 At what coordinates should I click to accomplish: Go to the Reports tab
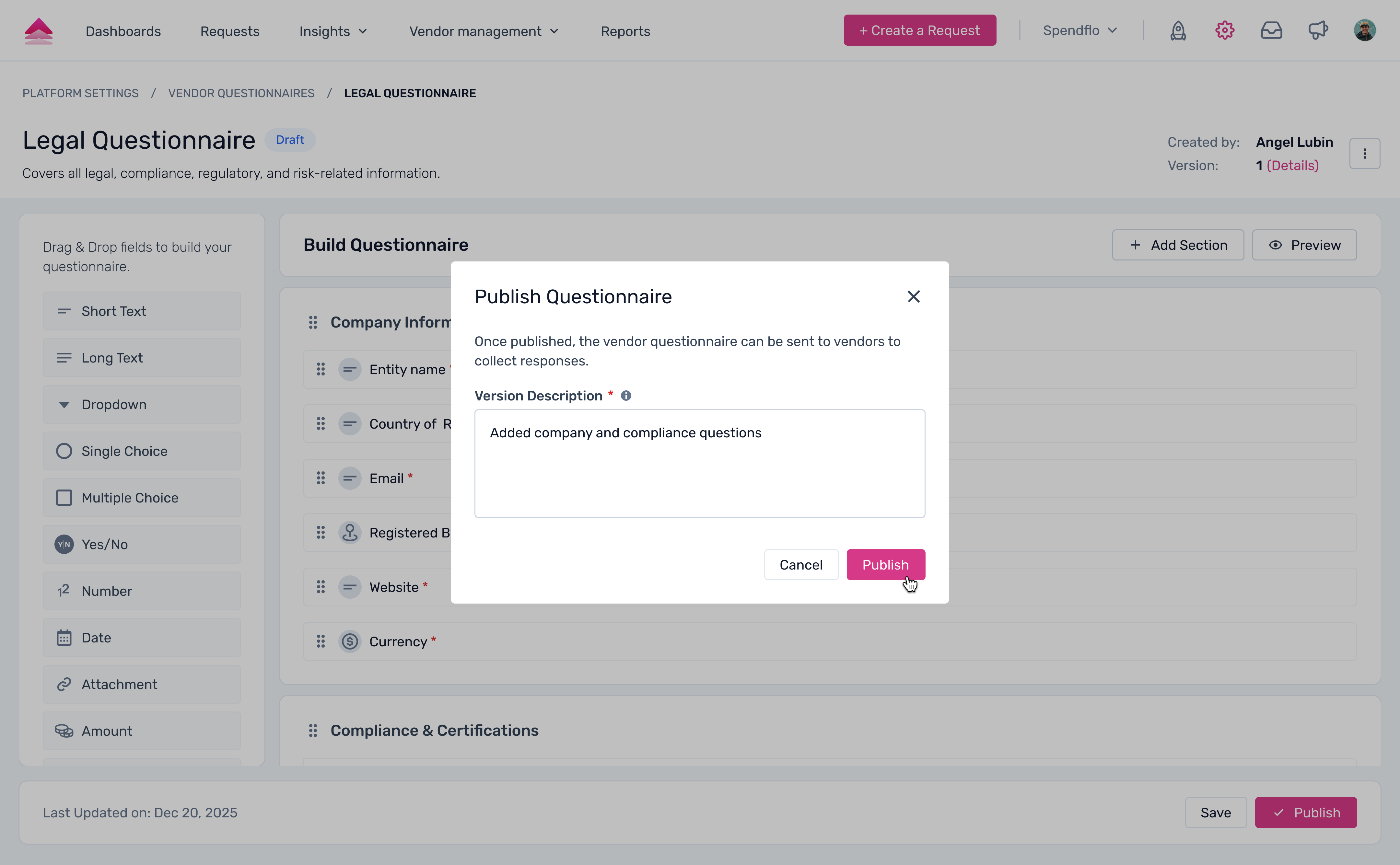[x=625, y=31]
